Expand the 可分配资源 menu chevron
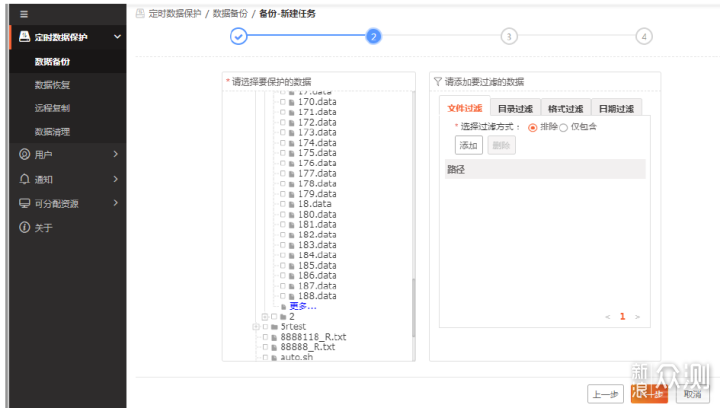This screenshot has width=720, height=408. pyautogui.click(x=116, y=203)
